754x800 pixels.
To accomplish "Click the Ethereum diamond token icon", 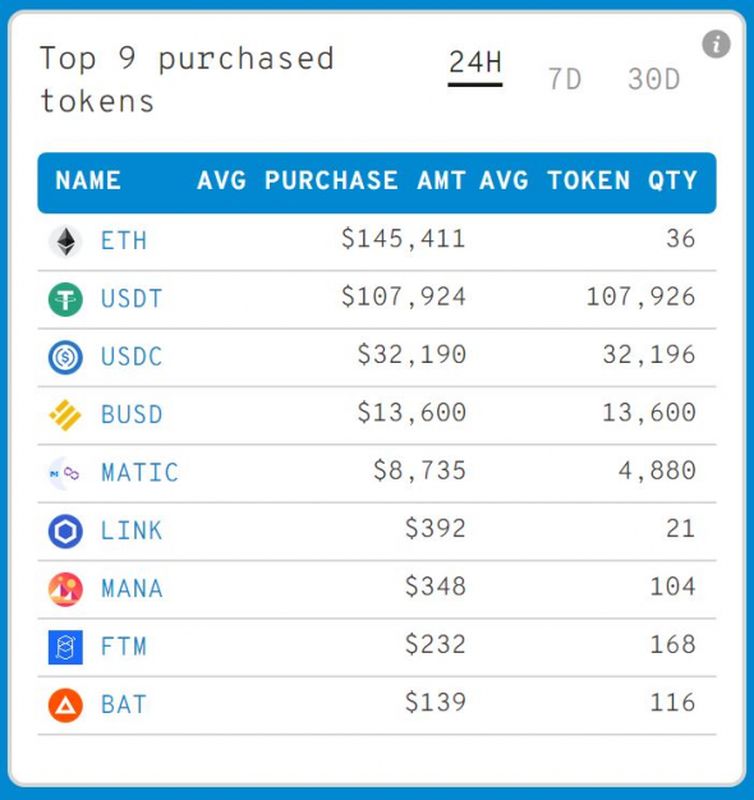I will click(x=66, y=241).
